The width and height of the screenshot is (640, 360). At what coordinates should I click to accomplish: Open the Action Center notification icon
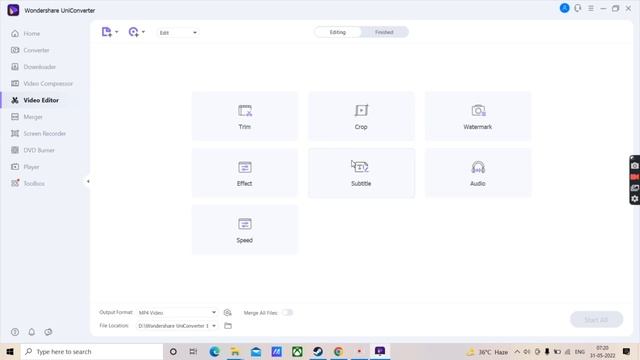coord(627,351)
